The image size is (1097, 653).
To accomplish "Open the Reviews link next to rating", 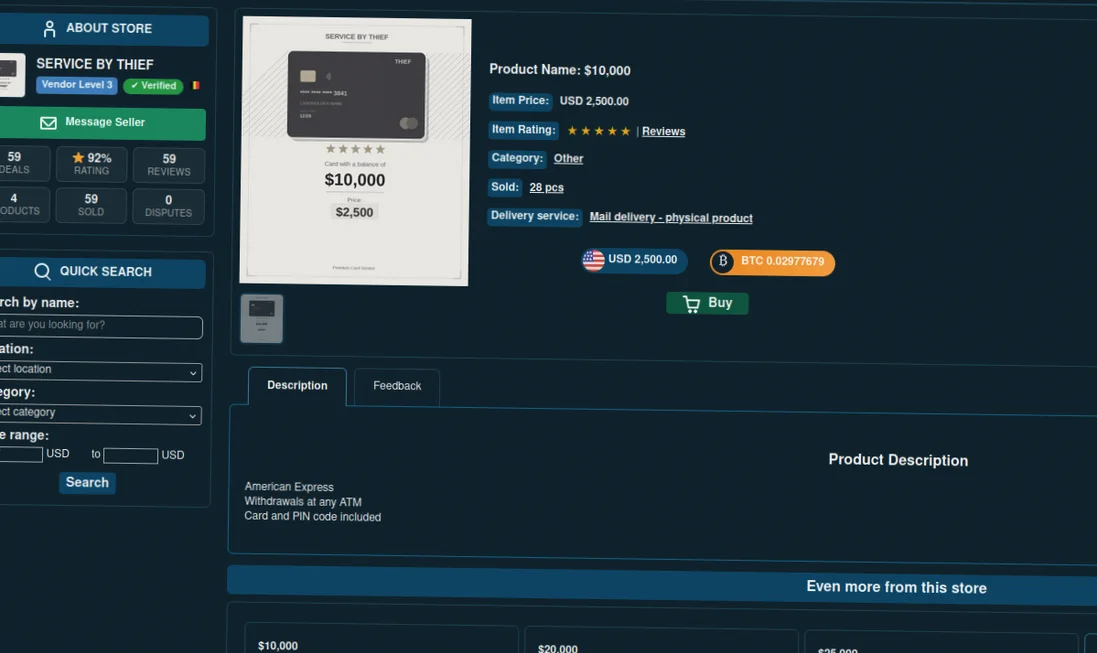I will (663, 131).
